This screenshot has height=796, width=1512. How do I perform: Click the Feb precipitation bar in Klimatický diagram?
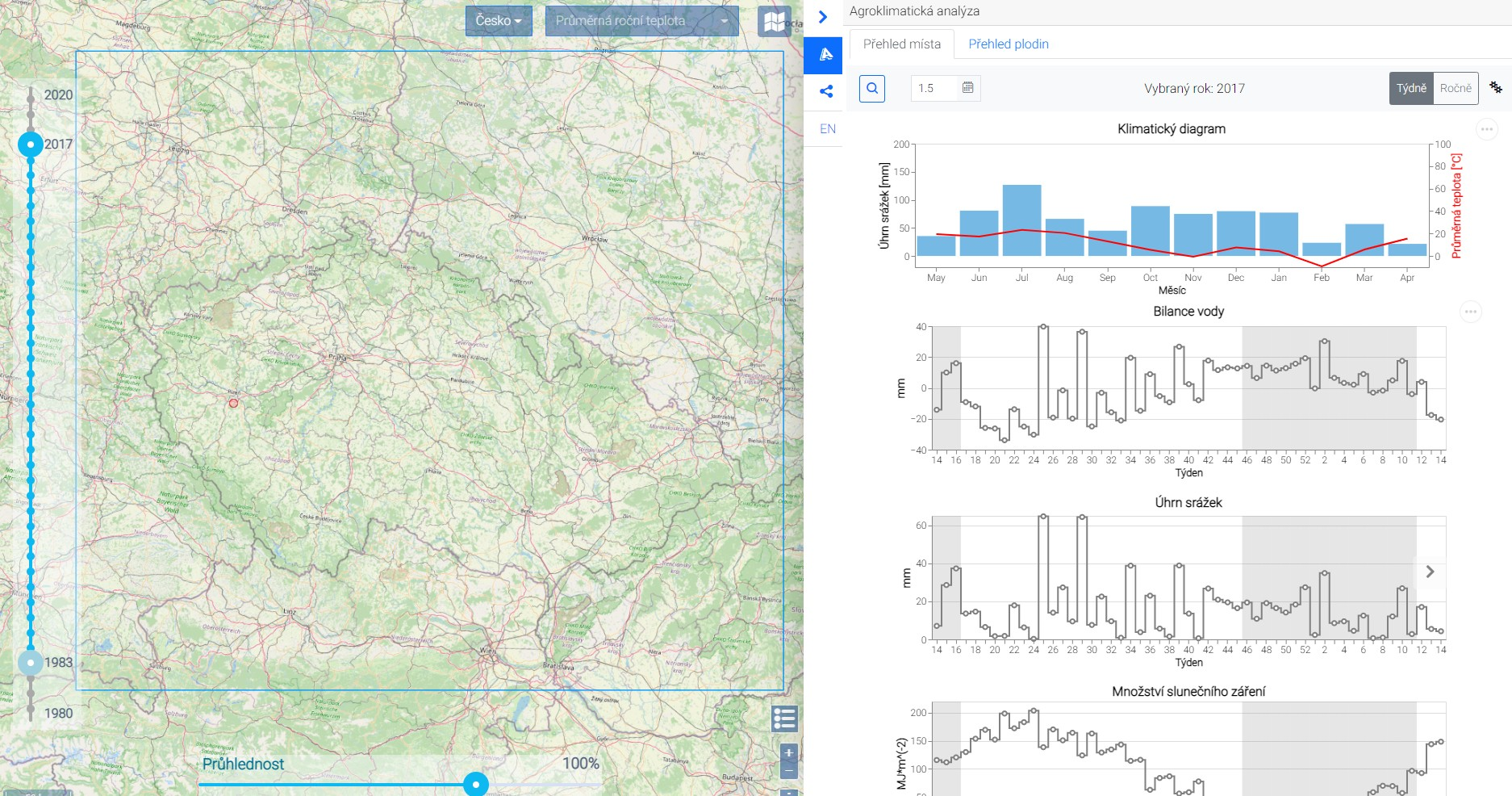[1322, 249]
